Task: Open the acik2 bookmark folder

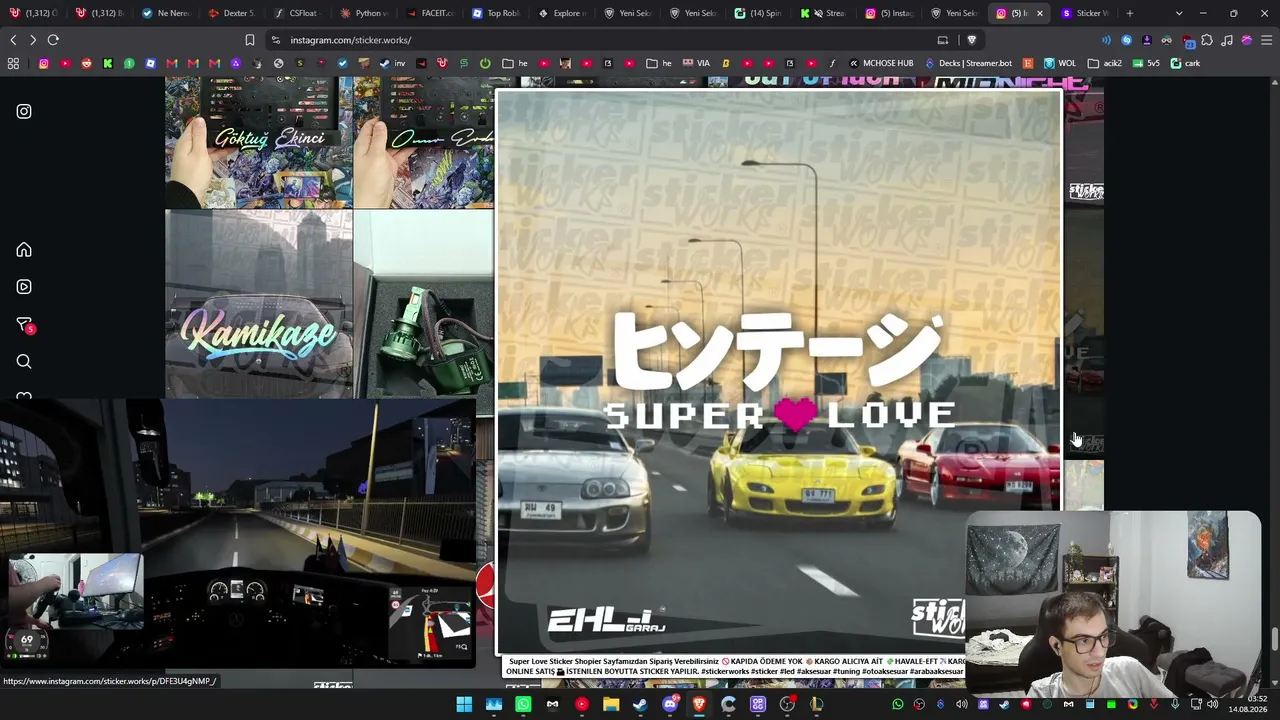Action: click(x=1105, y=63)
